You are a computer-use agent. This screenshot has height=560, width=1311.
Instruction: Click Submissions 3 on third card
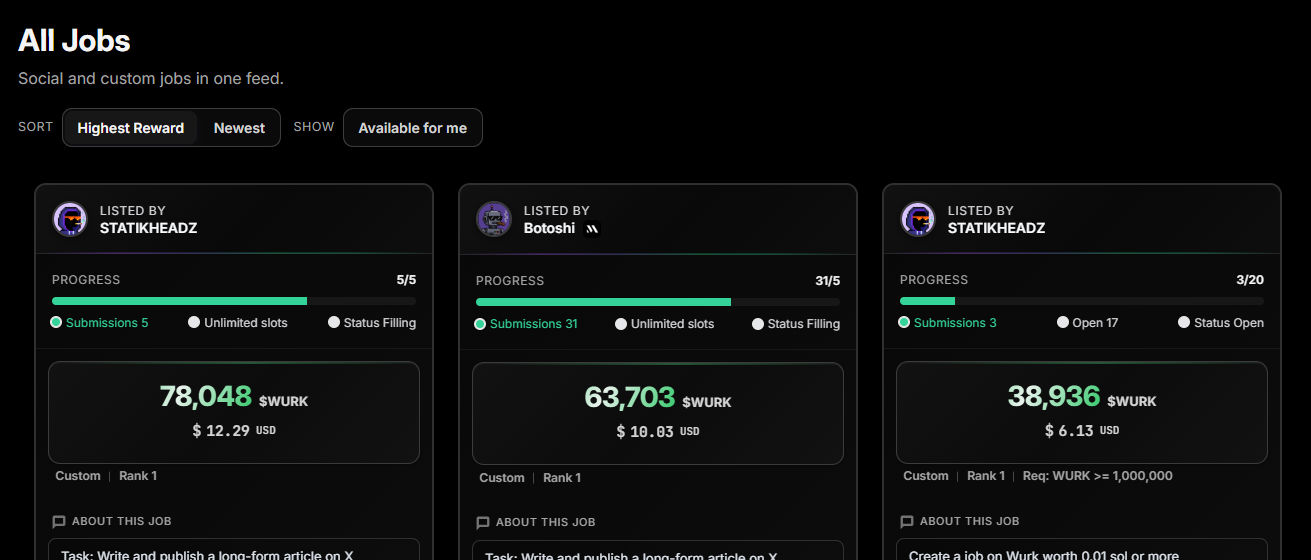point(948,322)
